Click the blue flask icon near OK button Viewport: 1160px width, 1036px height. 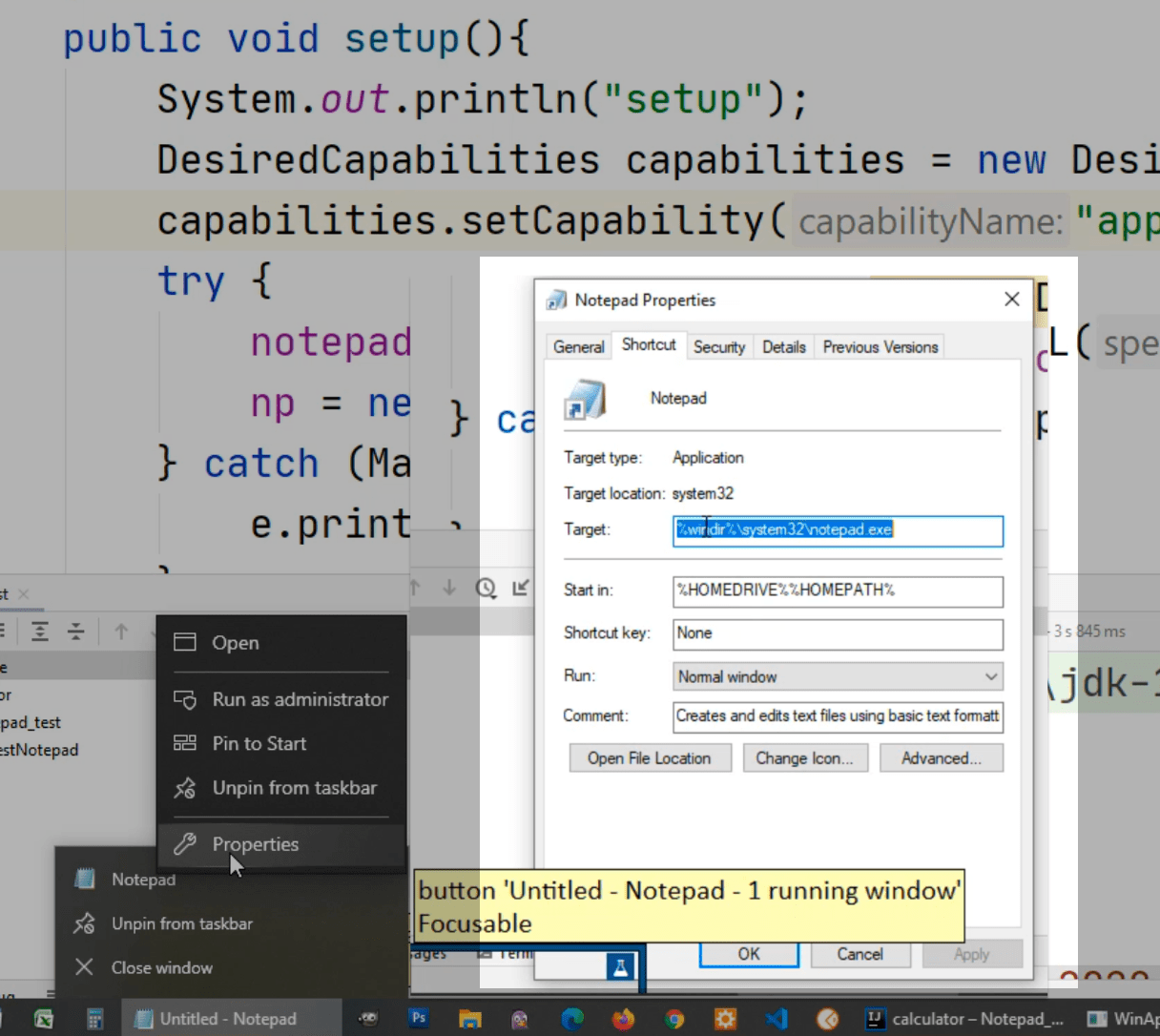pos(620,967)
